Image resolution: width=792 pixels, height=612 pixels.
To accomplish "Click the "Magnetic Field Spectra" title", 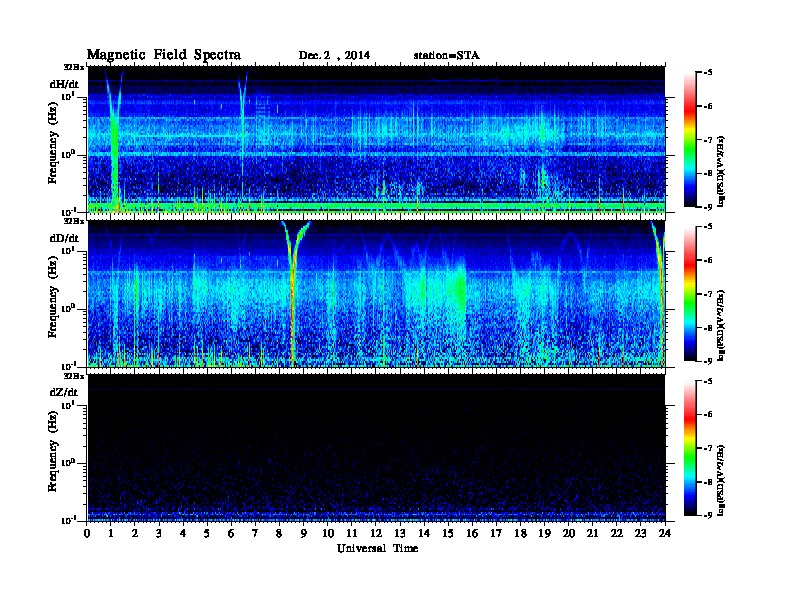I will coord(164,55).
